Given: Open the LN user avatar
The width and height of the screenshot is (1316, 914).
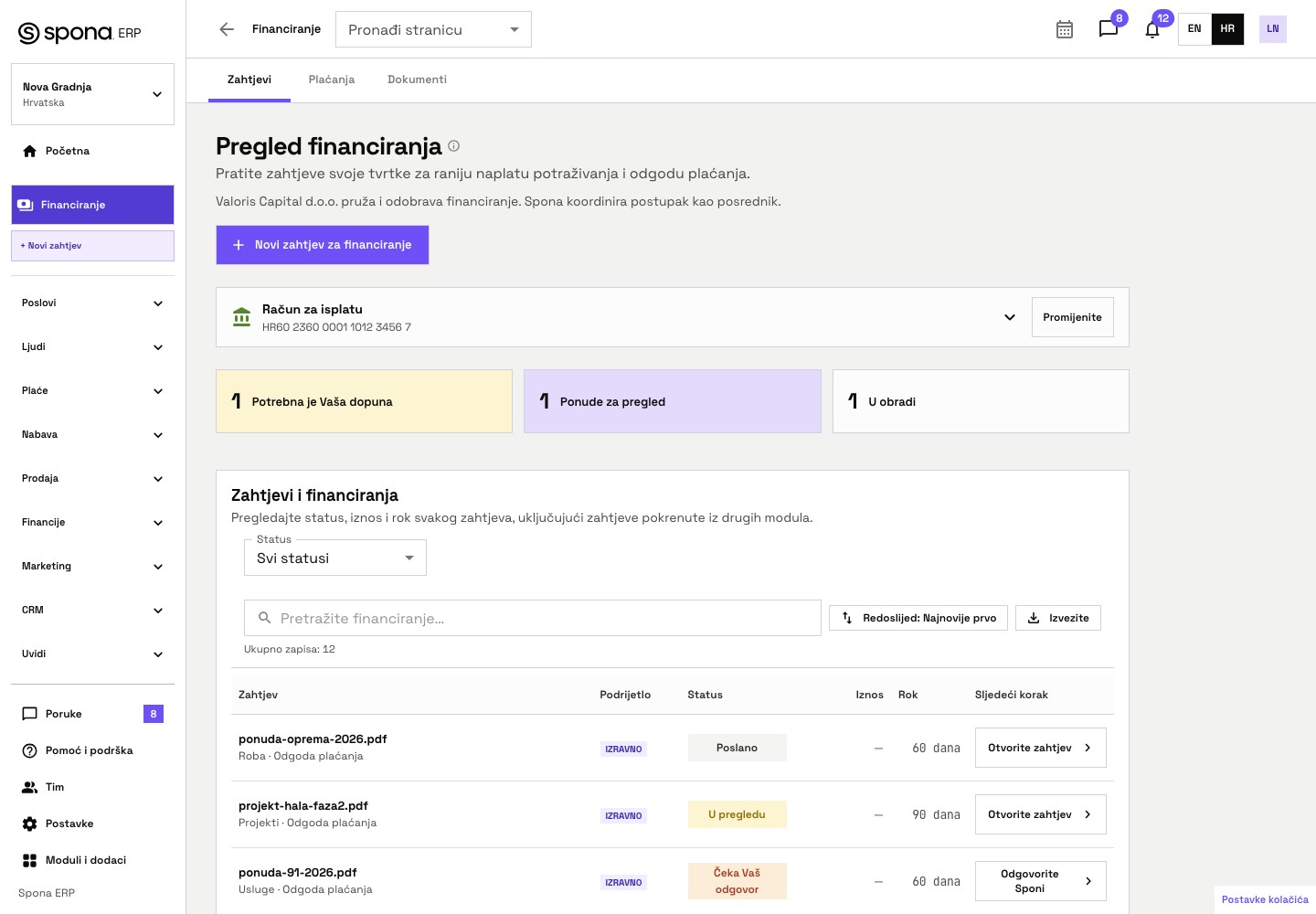Looking at the screenshot, I should (1273, 29).
